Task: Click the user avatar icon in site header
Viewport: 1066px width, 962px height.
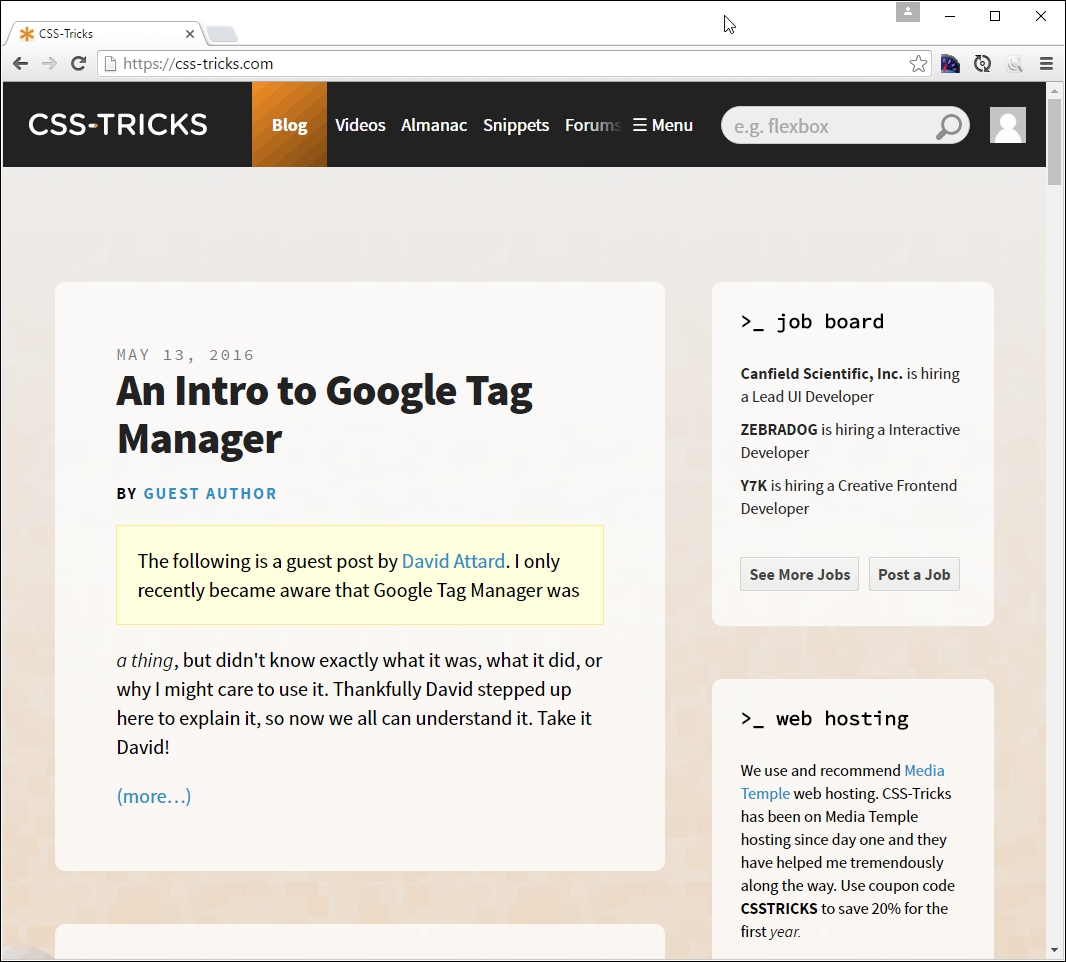Action: click(1007, 124)
